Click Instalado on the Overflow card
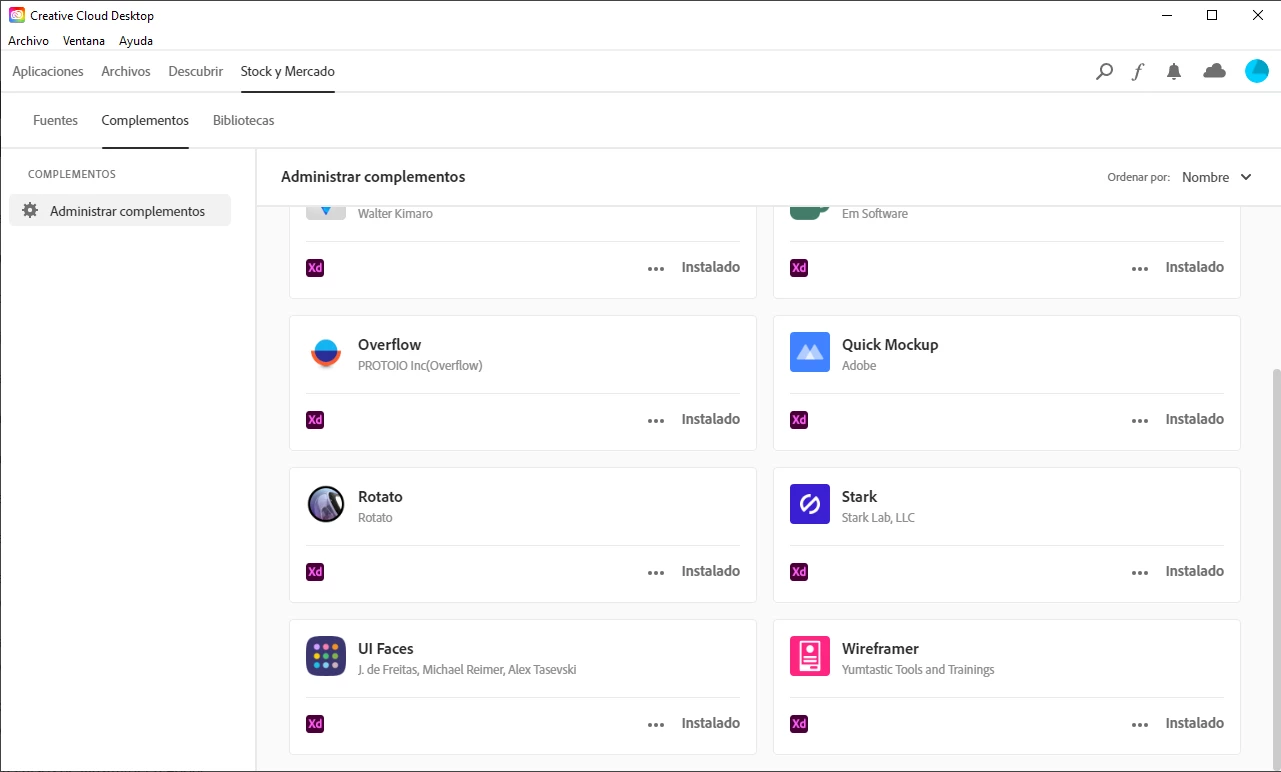 (x=711, y=419)
